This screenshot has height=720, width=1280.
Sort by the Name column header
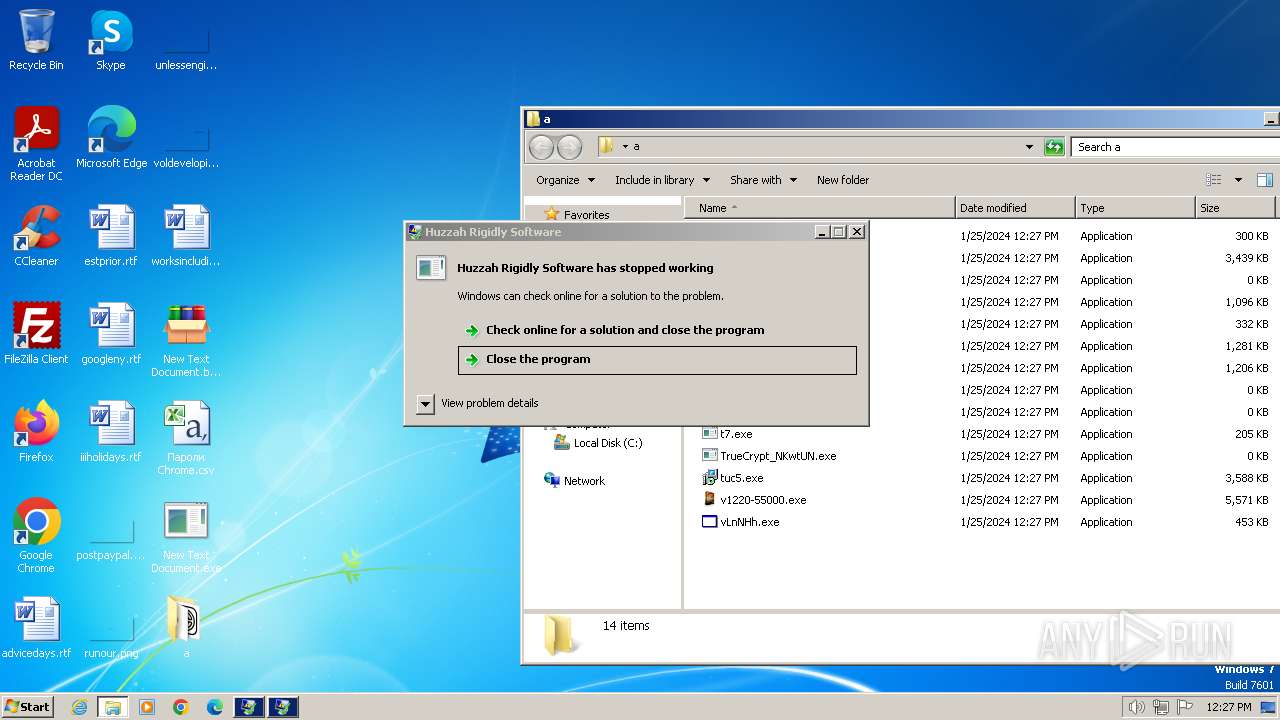pos(820,208)
